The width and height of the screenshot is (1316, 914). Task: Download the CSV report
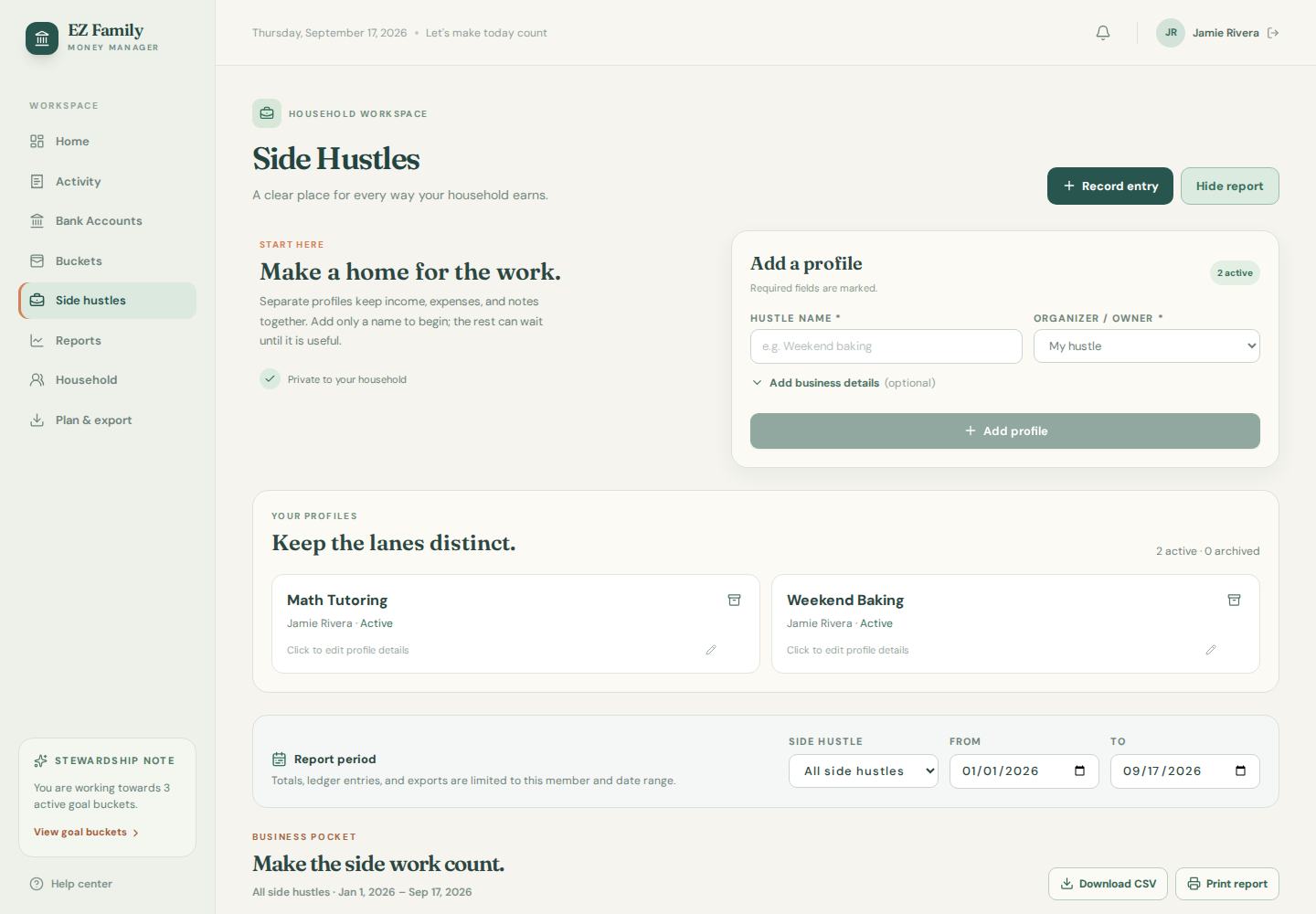1108,884
